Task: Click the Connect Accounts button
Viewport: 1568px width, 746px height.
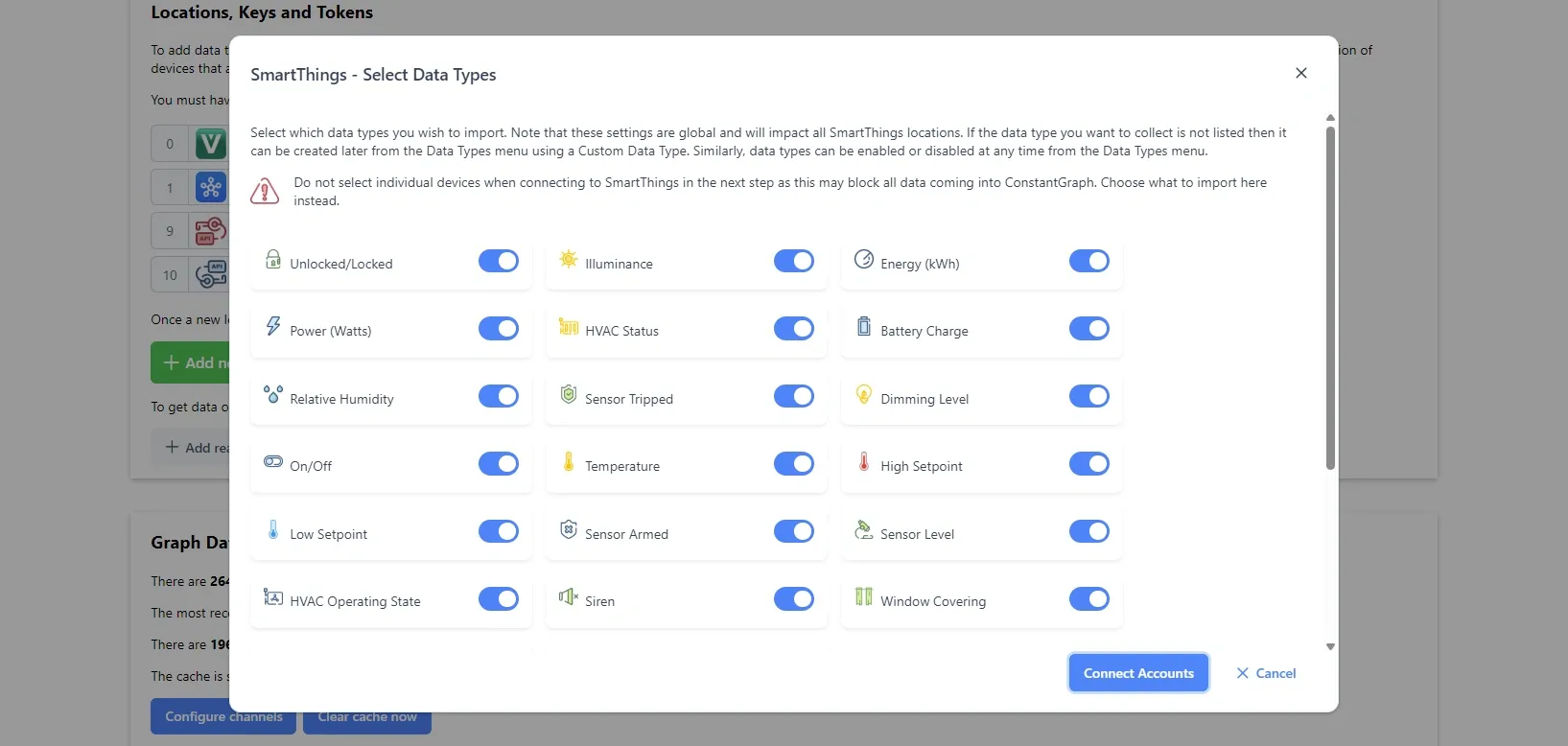Action: 1138,673
